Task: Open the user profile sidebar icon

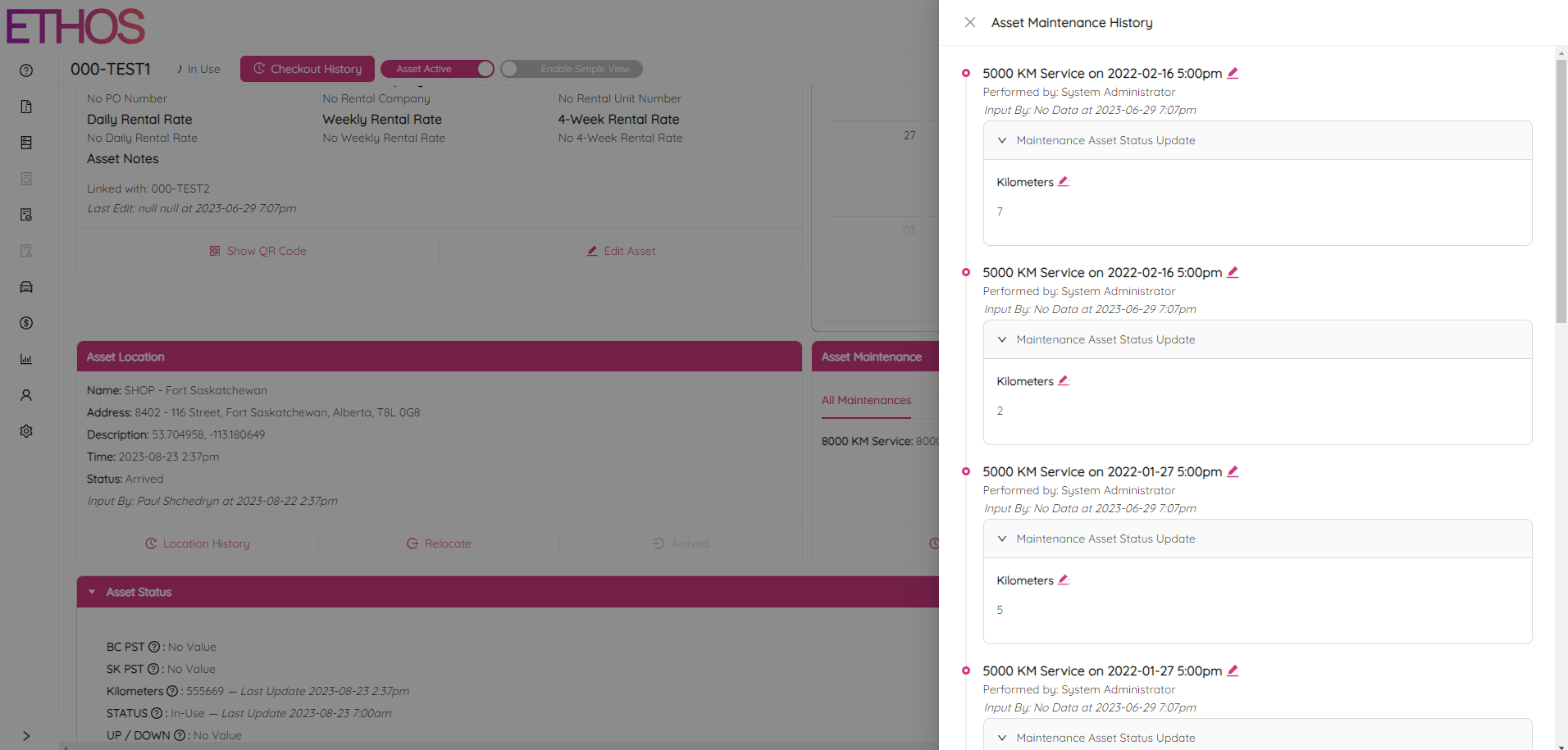Action: (26, 395)
